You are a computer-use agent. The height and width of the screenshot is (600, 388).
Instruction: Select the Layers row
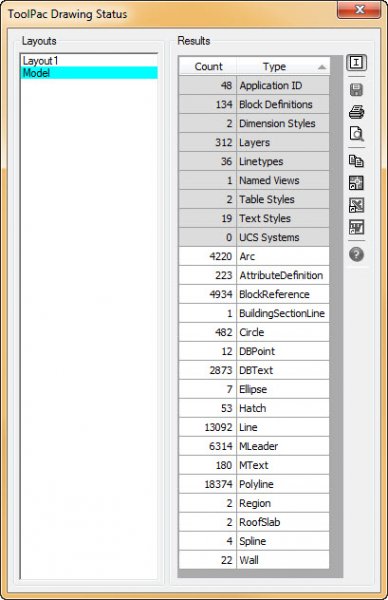(254, 142)
